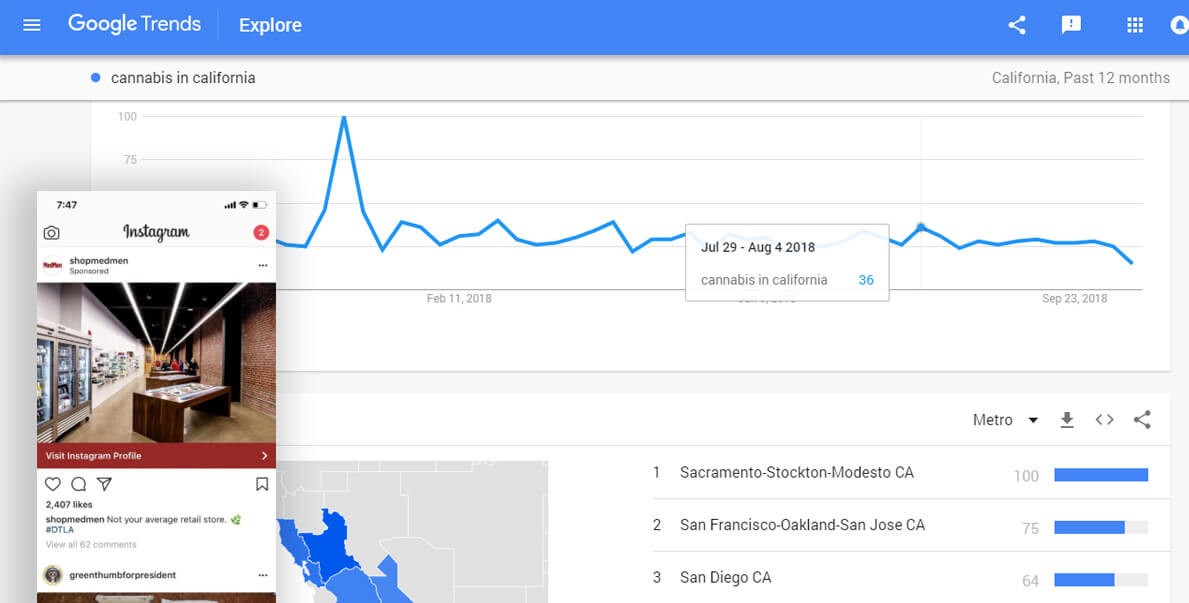The width and height of the screenshot is (1189, 603).
Task: Open the Google apps grid
Action: click(1135, 26)
